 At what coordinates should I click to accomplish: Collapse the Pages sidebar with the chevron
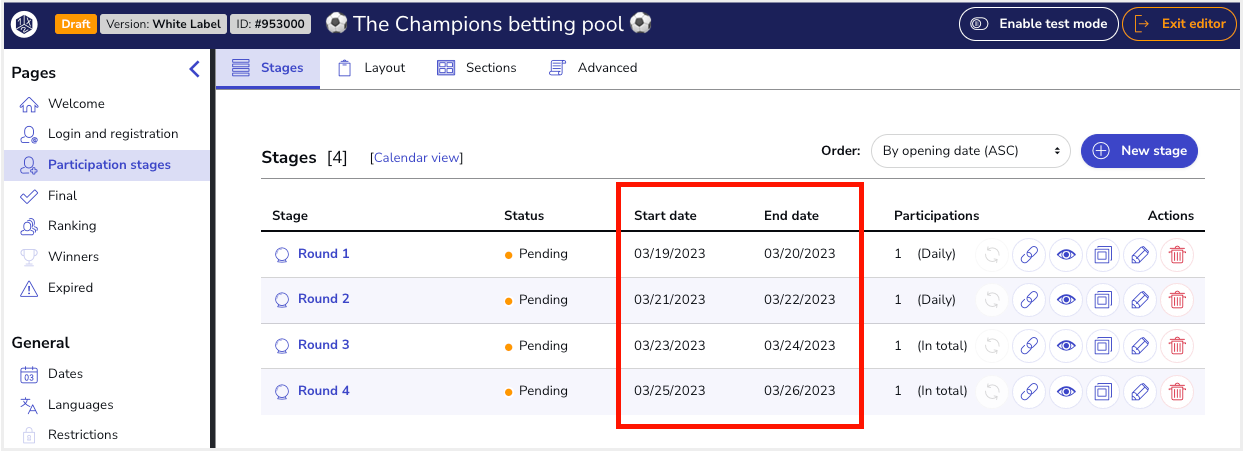194,70
